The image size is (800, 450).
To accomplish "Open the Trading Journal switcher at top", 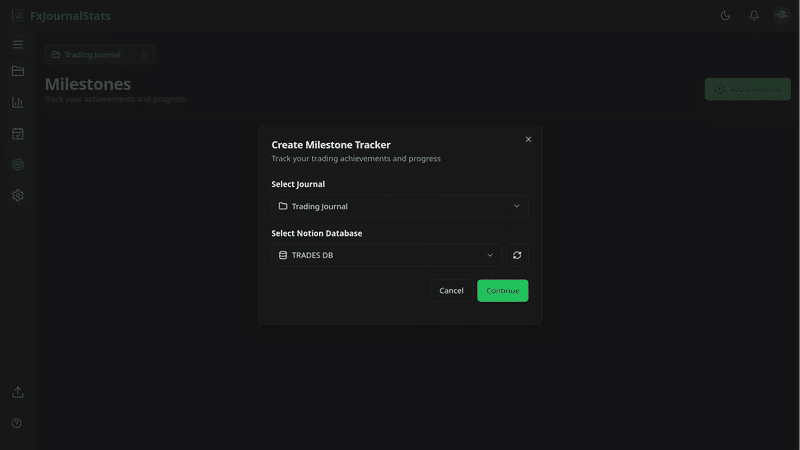I will point(100,55).
